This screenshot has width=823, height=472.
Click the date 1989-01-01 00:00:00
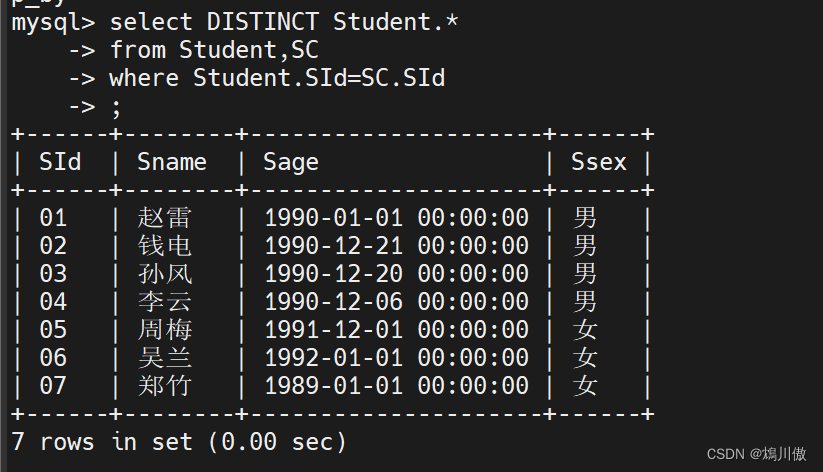pos(396,385)
